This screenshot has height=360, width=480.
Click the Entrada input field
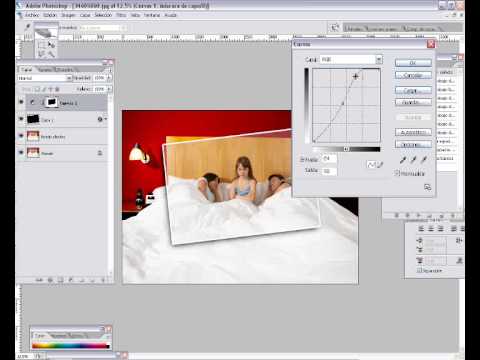(329, 159)
